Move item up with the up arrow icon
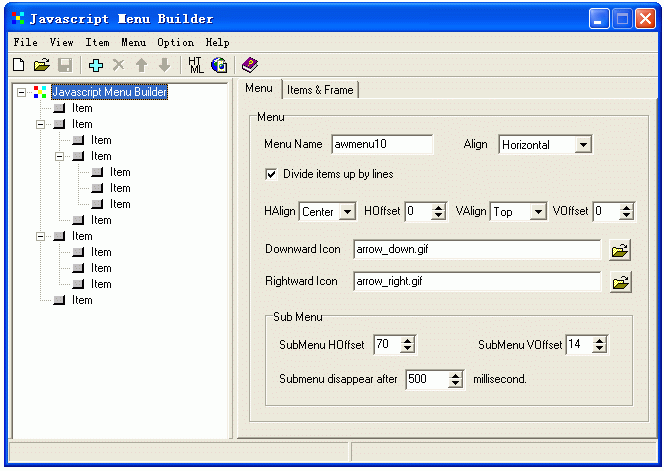Screen dimensions: 664x471 [x=141, y=65]
